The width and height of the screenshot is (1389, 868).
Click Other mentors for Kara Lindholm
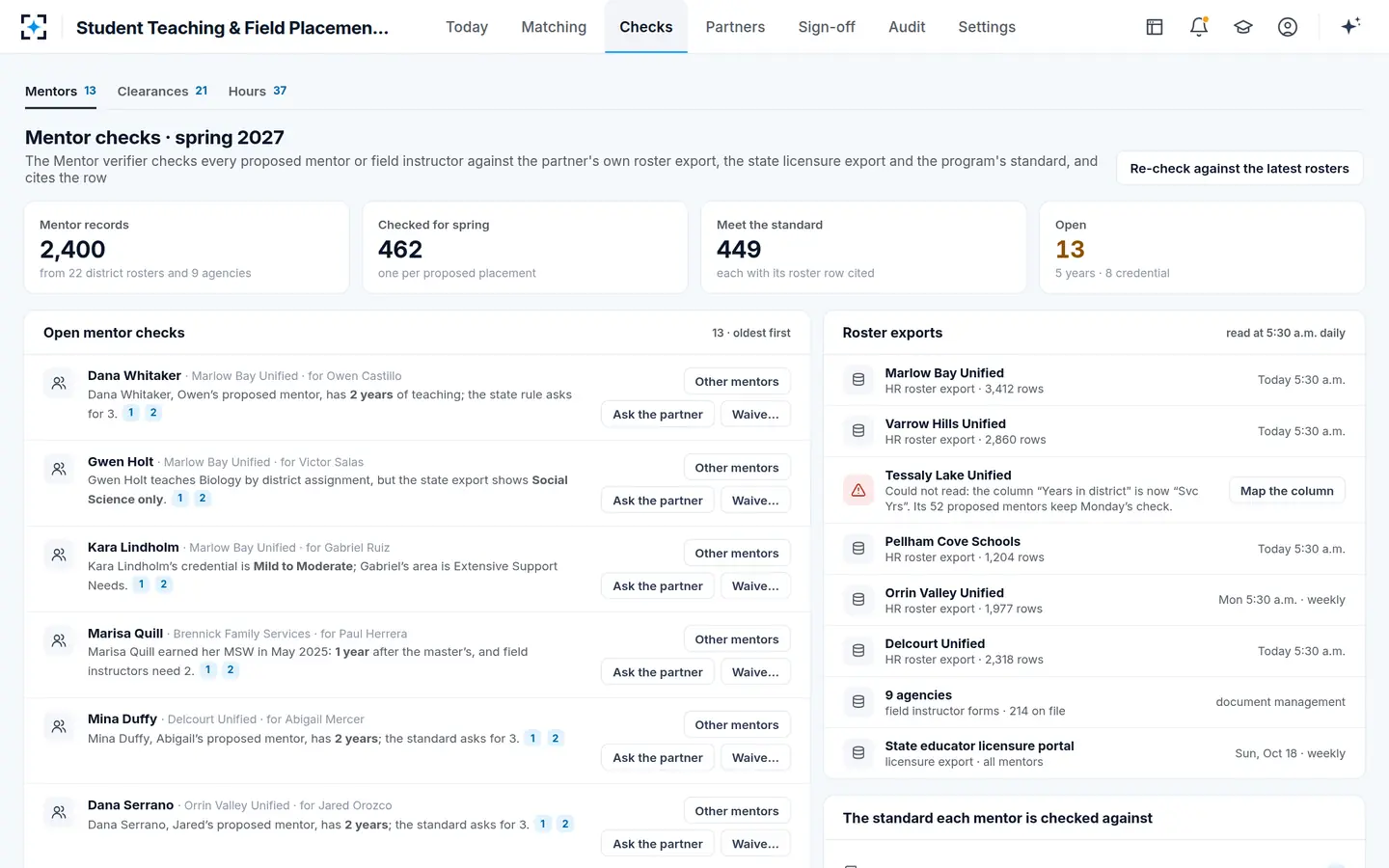(x=737, y=554)
